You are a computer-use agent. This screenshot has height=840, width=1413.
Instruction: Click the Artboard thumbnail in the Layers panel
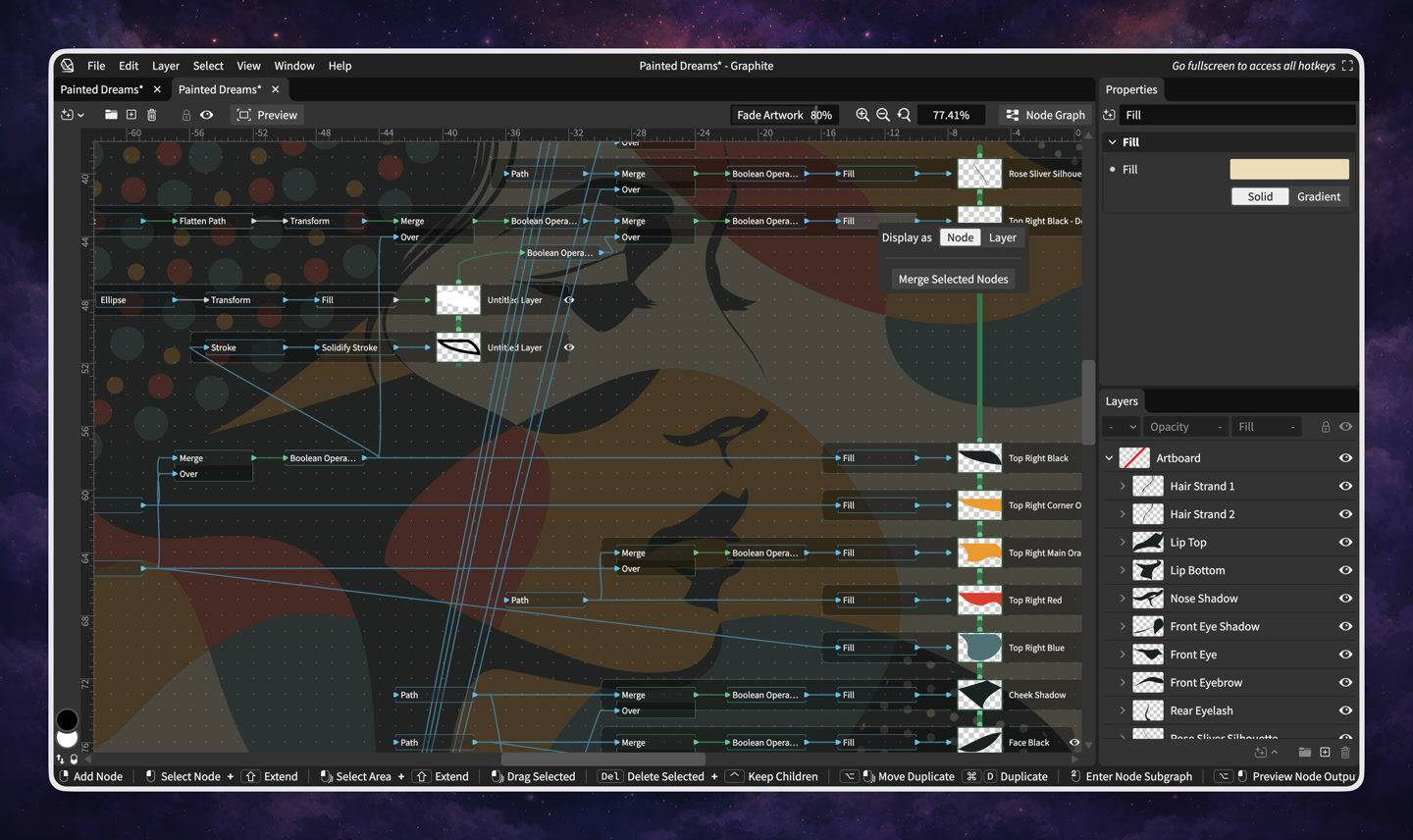coord(1134,458)
